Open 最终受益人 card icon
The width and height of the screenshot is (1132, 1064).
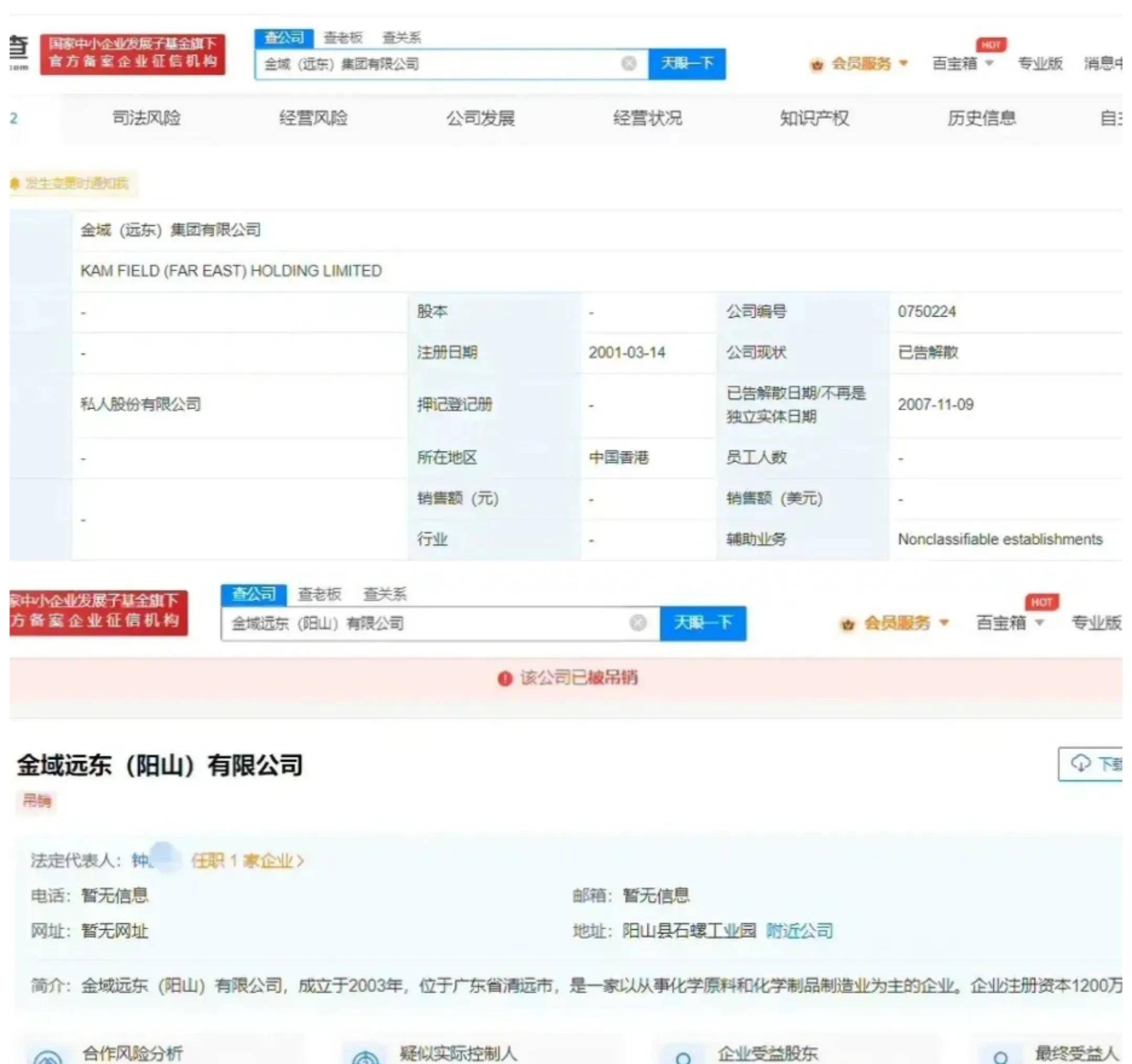coord(1000,1057)
